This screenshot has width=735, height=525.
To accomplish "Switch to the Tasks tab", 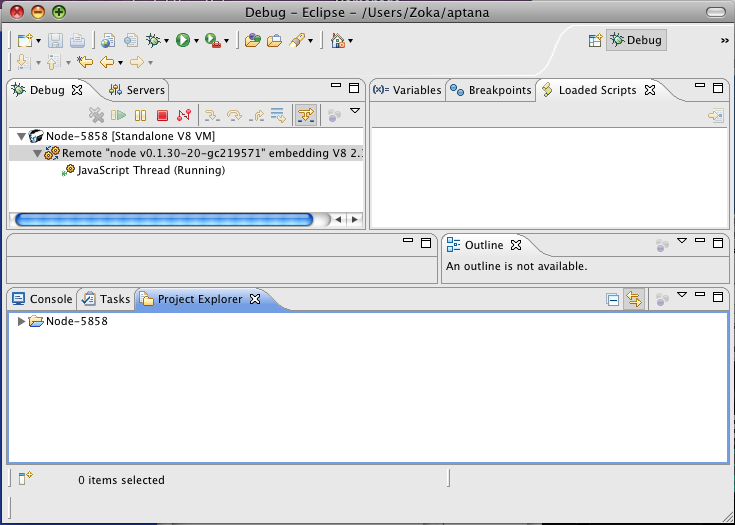I will 106,299.
